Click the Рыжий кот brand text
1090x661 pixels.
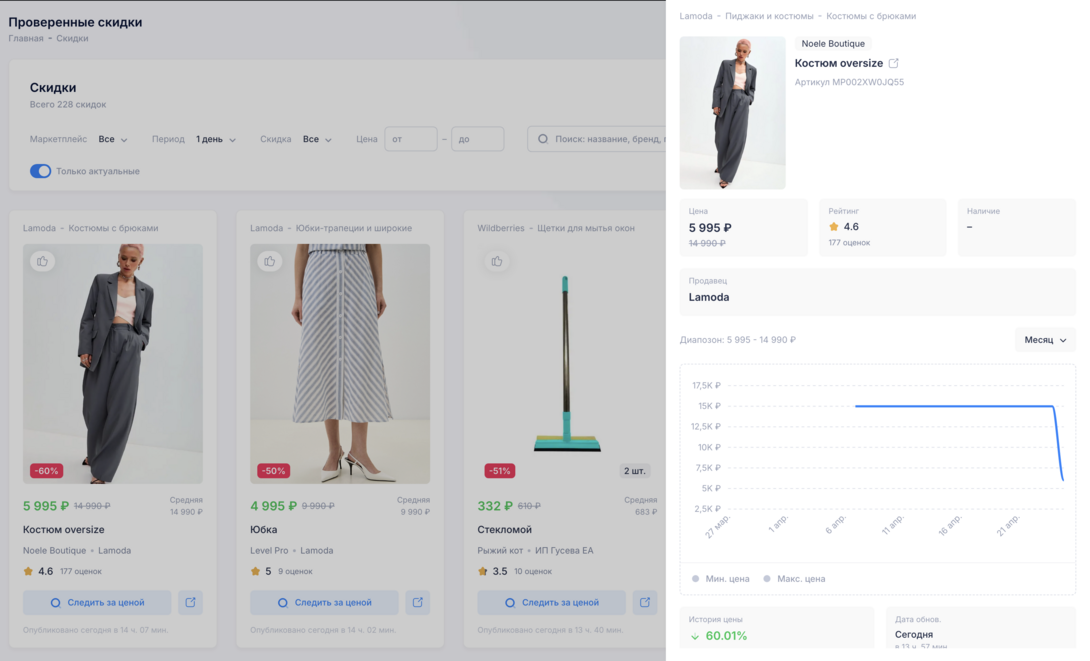click(x=500, y=550)
